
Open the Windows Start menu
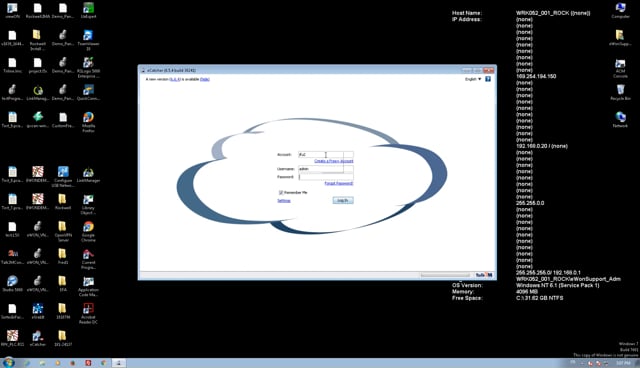[x=8, y=362]
